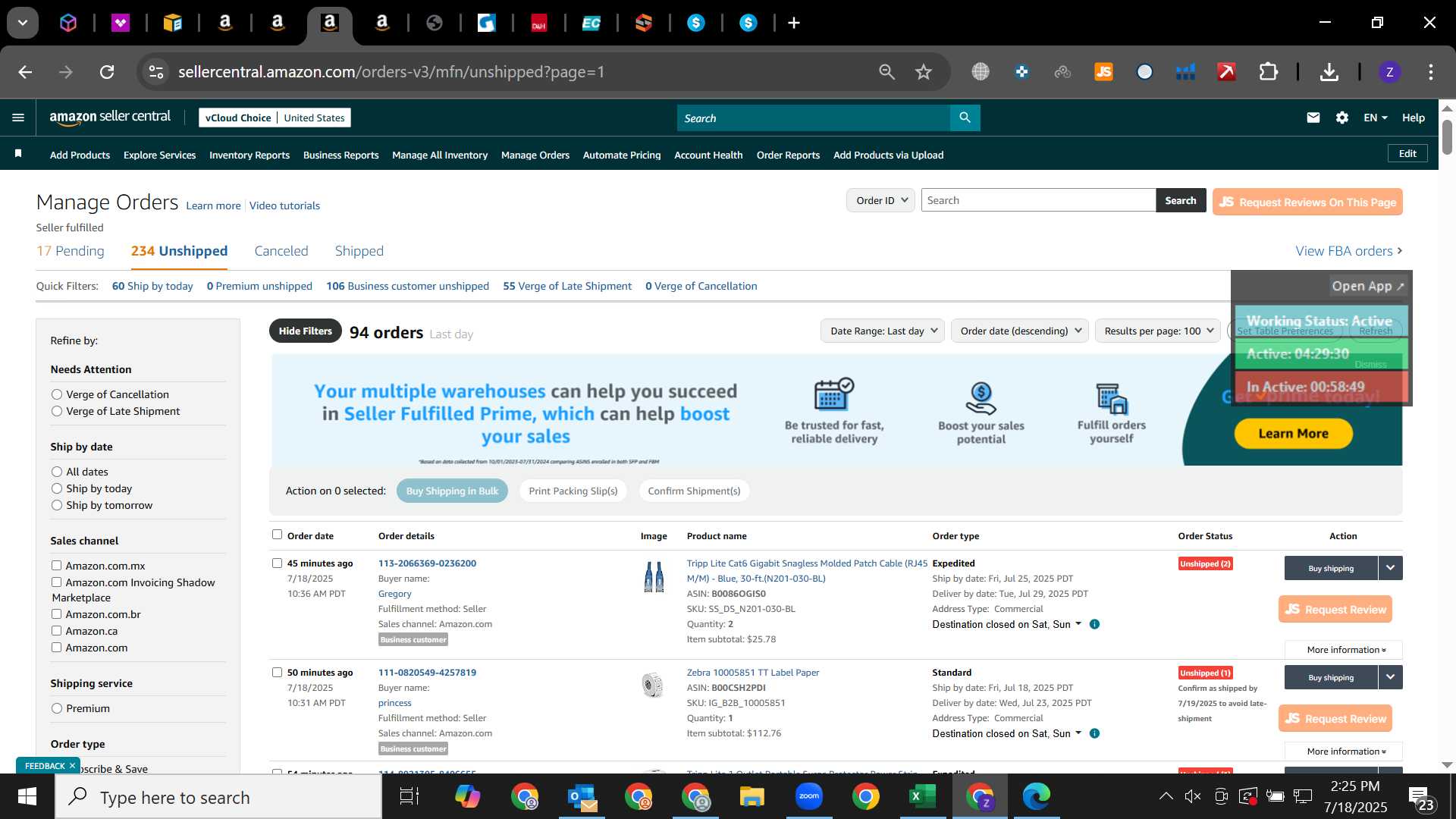Bookmark this page with the star icon
The image size is (1456, 819).
pyautogui.click(x=923, y=72)
